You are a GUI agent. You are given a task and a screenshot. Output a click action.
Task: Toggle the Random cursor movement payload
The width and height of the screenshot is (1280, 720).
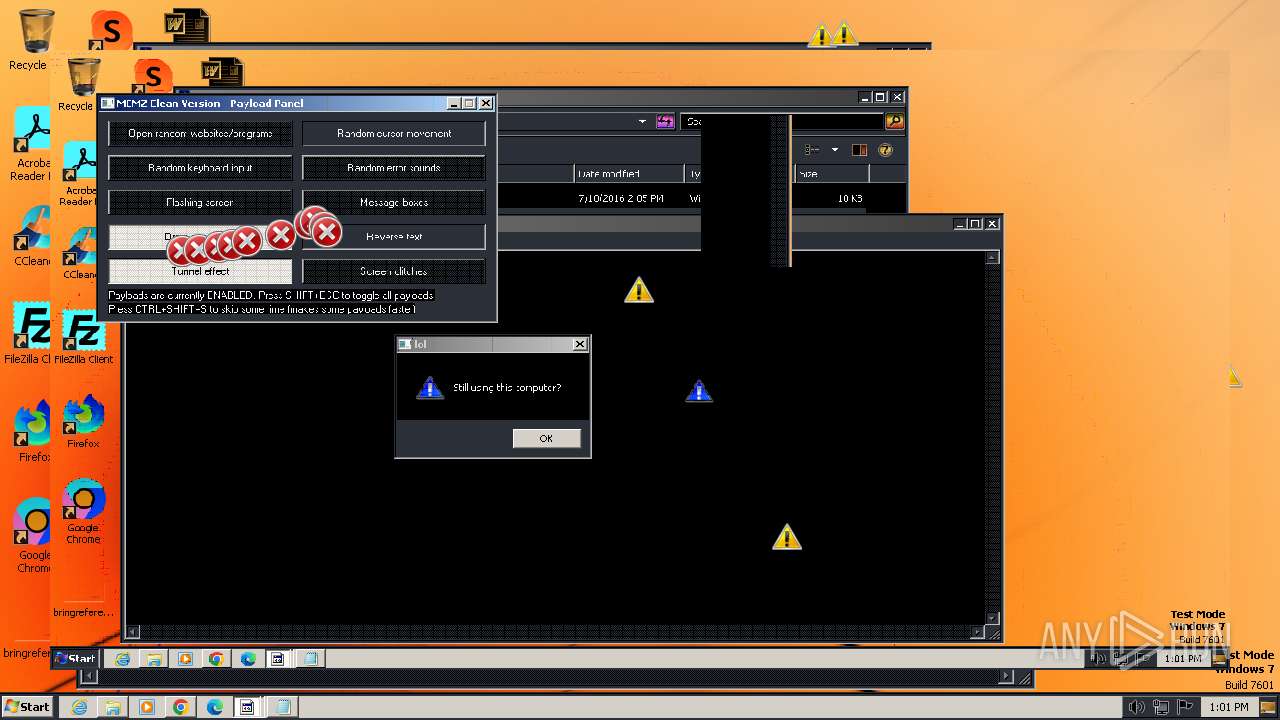(394, 133)
